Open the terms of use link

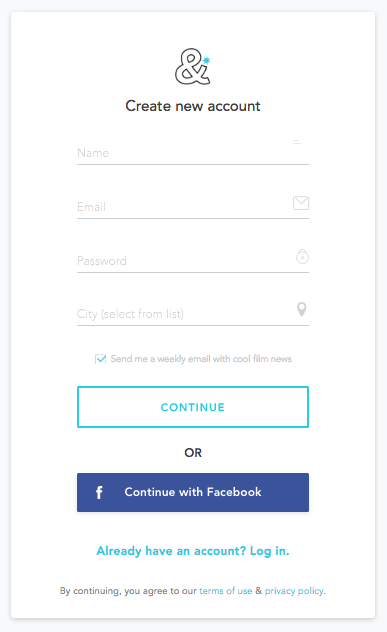click(x=226, y=591)
